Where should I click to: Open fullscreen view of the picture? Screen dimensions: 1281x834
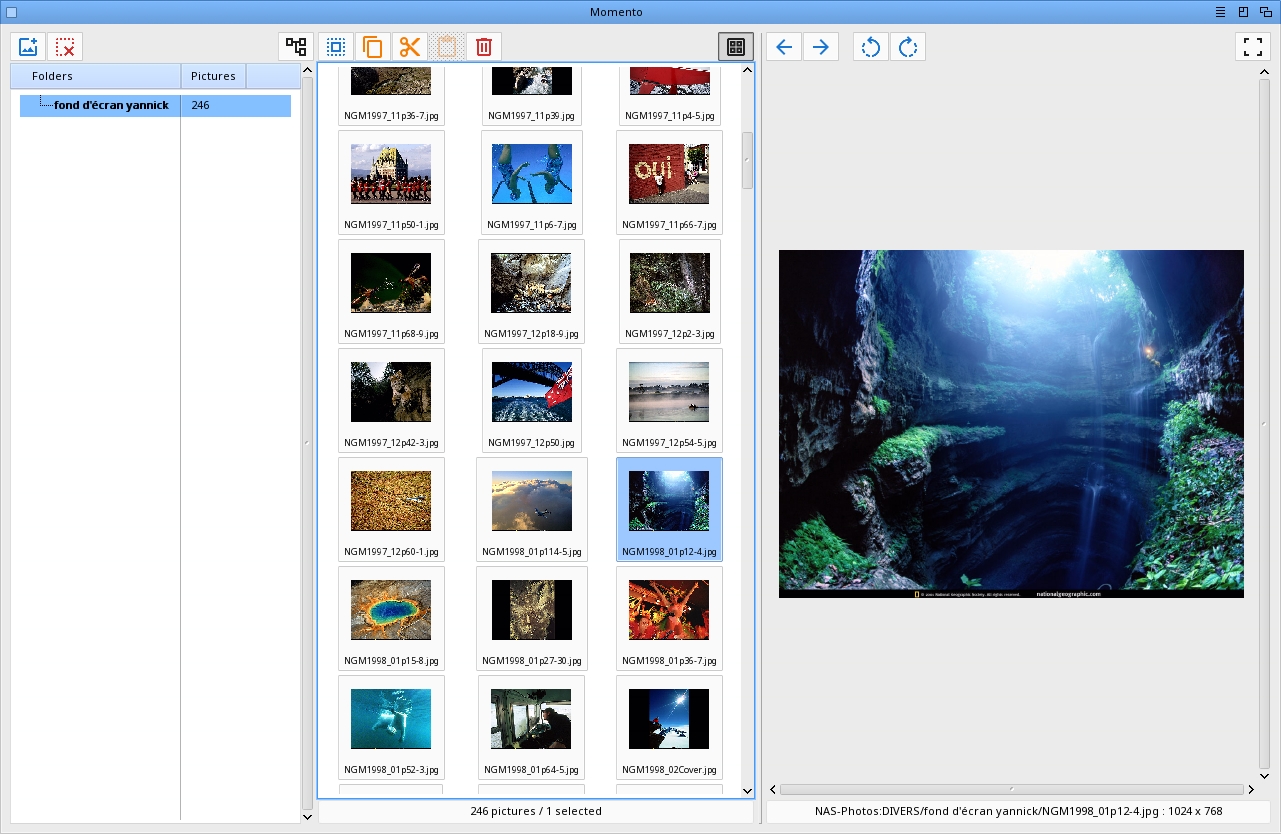tap(1253, 47)
